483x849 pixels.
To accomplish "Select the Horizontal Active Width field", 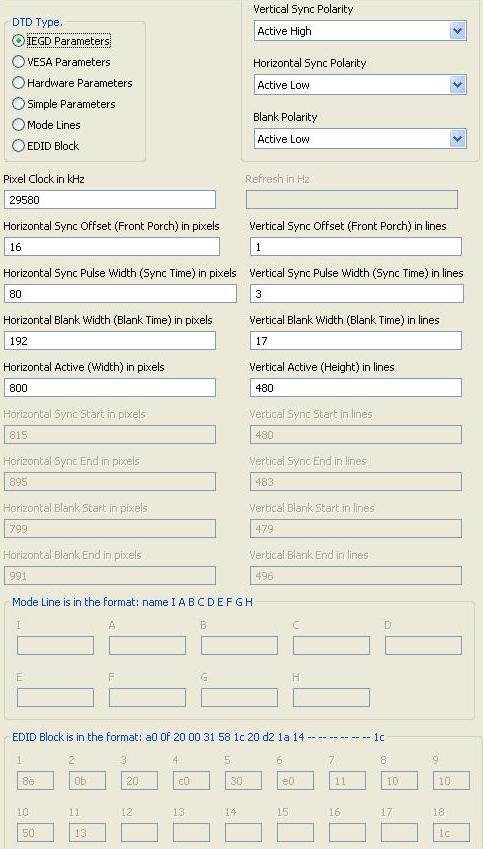I will 110,388.
